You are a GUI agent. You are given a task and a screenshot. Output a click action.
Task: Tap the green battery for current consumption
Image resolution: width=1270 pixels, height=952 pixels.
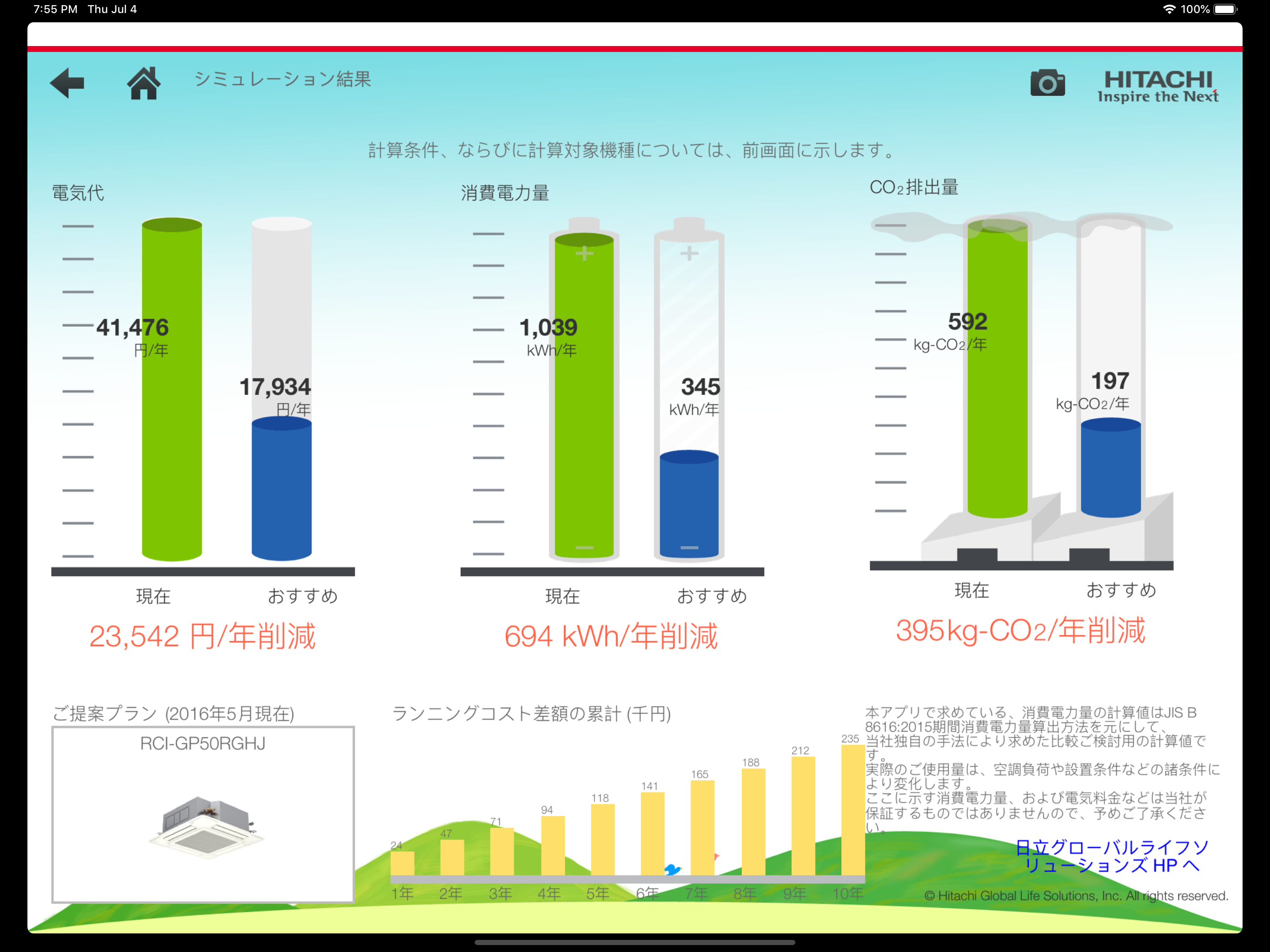tap(584, 390)
